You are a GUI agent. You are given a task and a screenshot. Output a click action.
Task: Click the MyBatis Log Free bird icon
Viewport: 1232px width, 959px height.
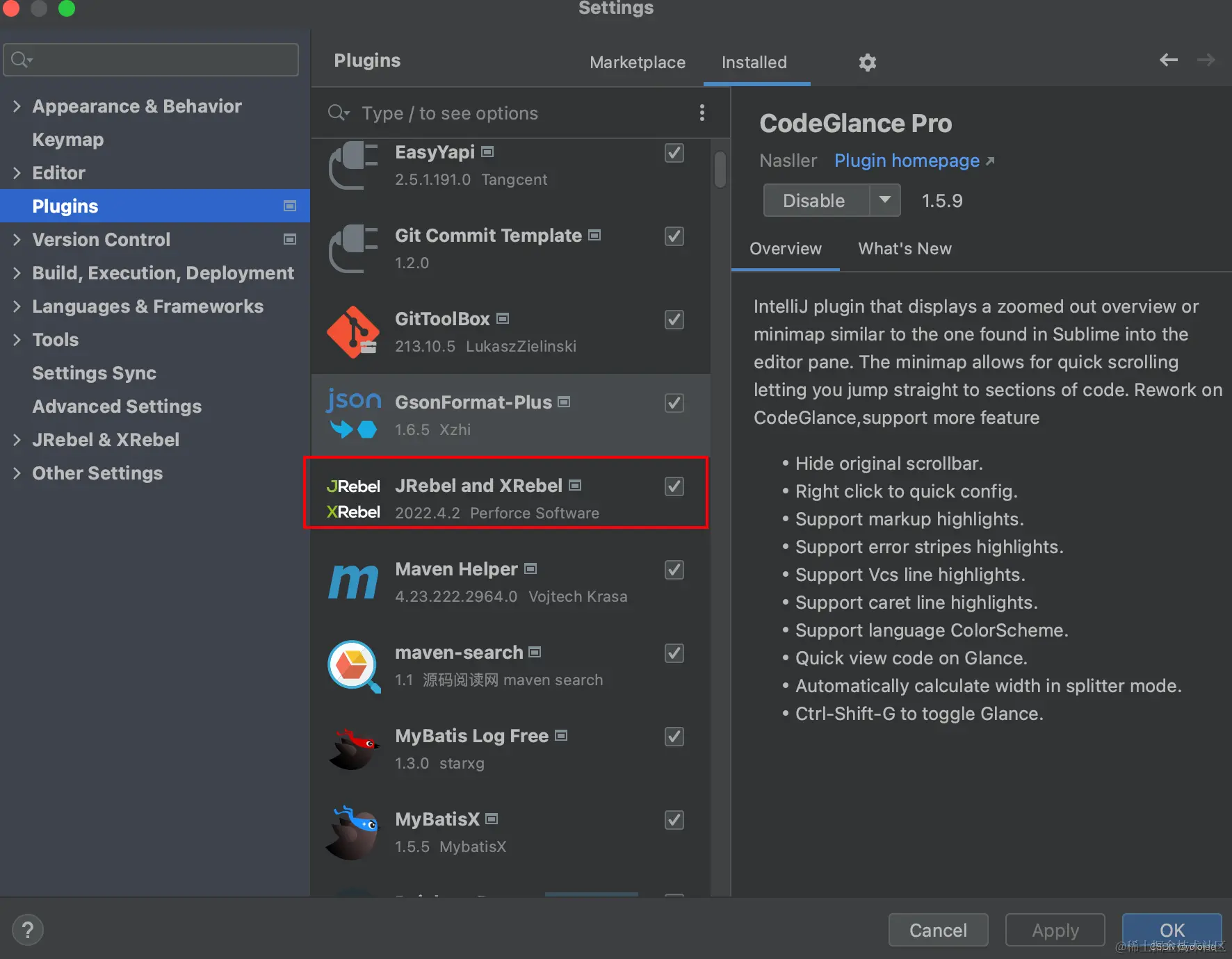point(353,749)
